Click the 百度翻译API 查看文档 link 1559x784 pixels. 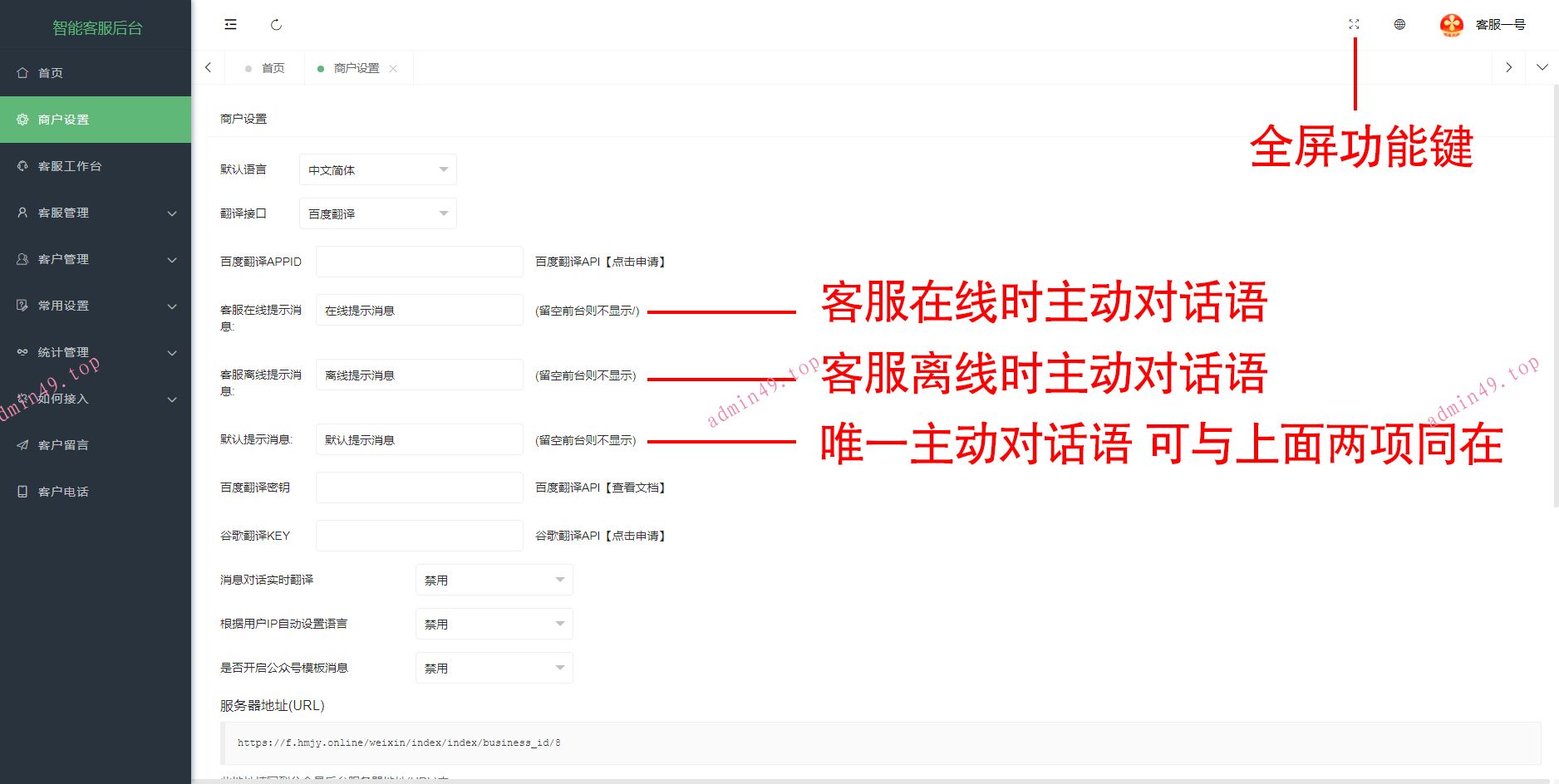pyautogui.click(x=636, y=488)
